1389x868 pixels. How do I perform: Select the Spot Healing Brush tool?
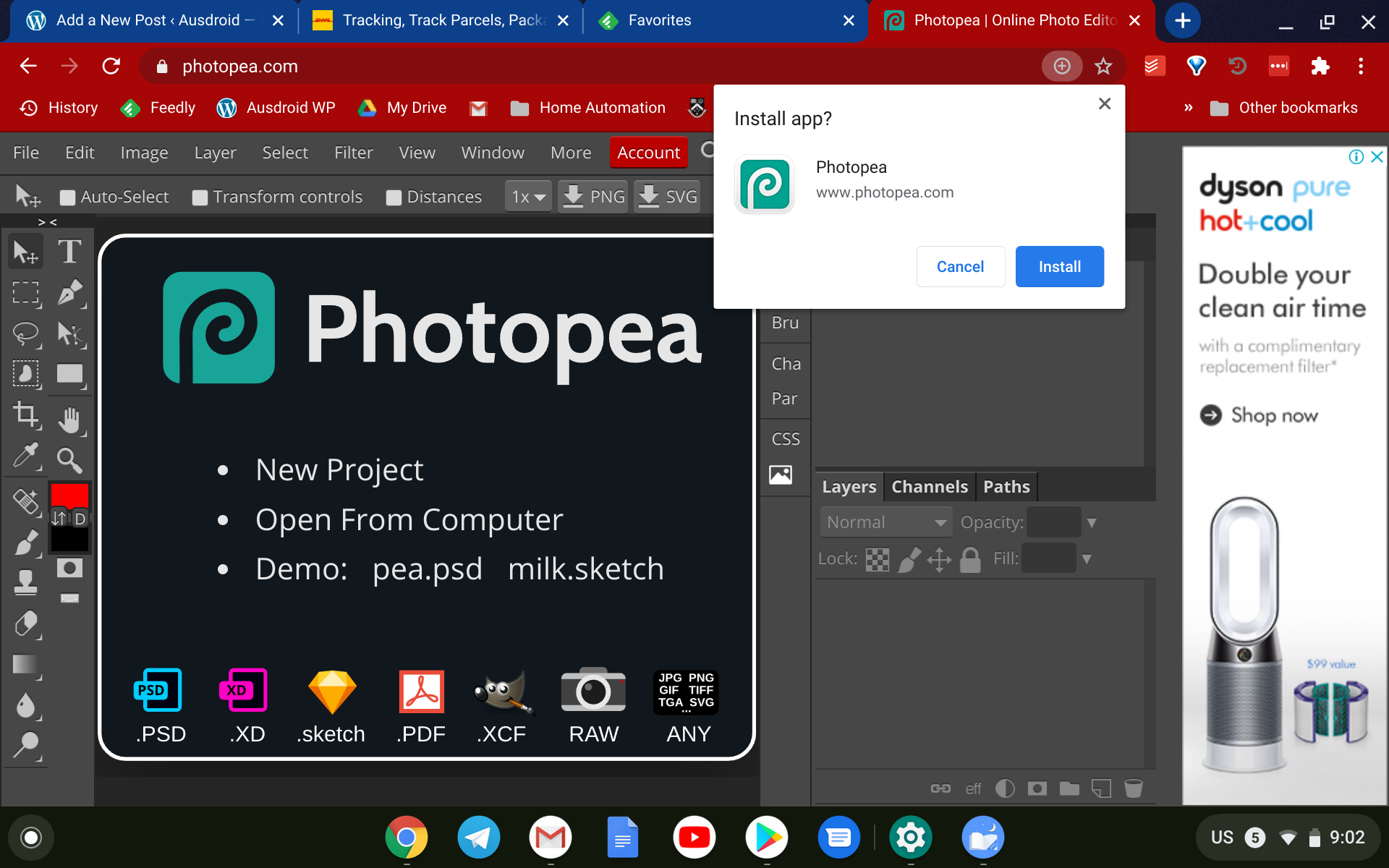[26, 501]
